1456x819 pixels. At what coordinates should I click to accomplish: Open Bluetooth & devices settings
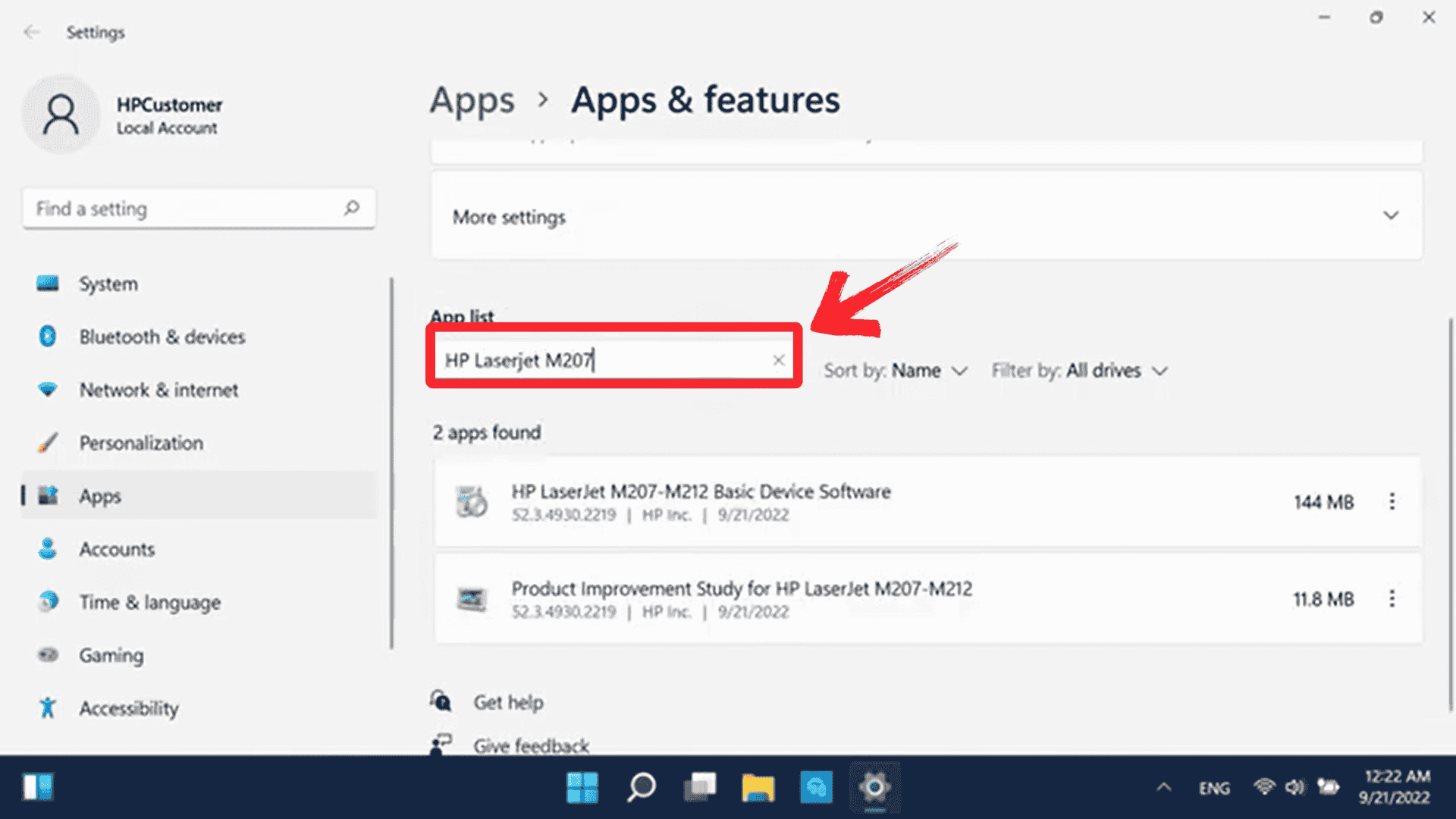(x=162, y=337)
